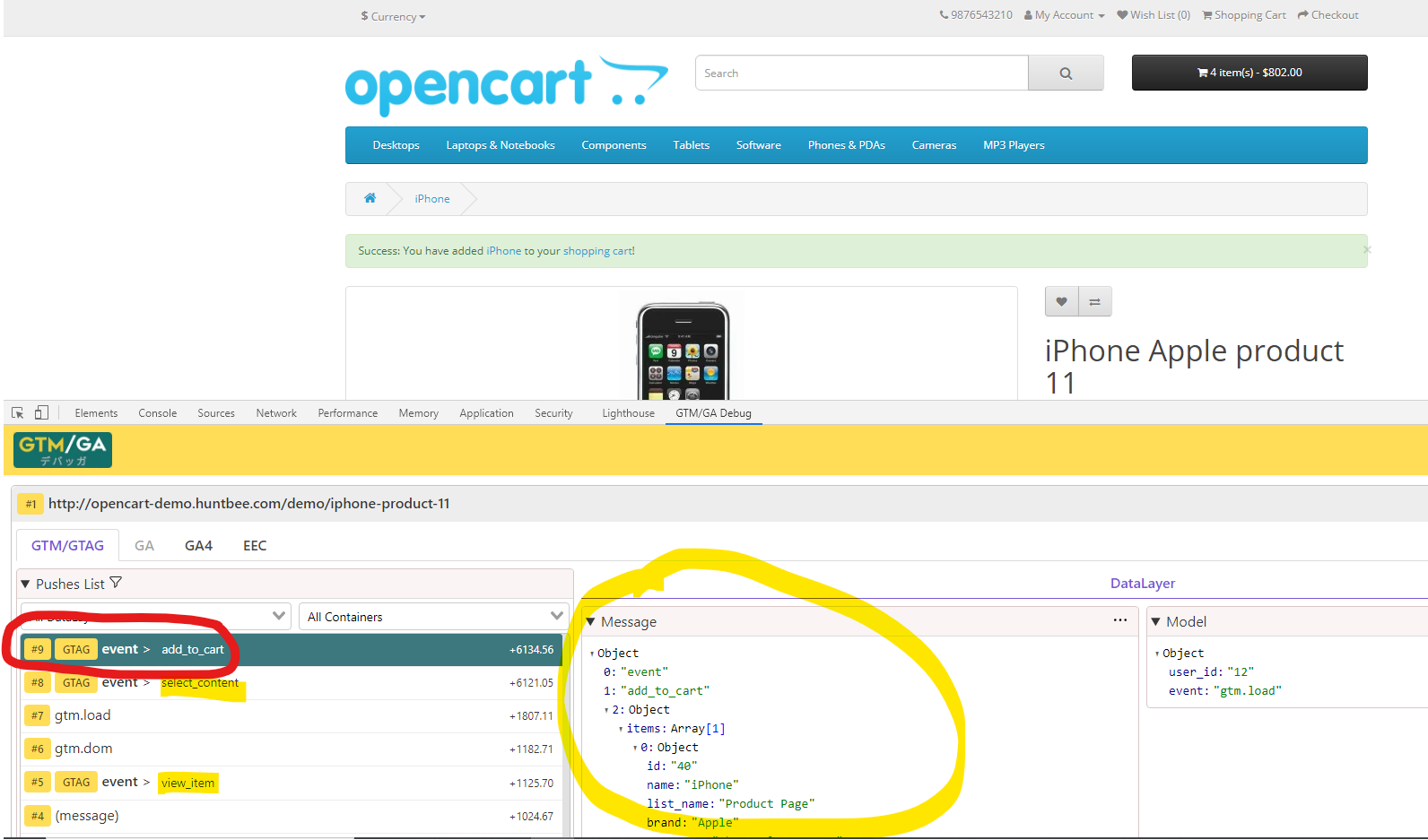Viewport: 1428px width, 840px height.
Task: Click the search magnifier button
Action: 1066,74
